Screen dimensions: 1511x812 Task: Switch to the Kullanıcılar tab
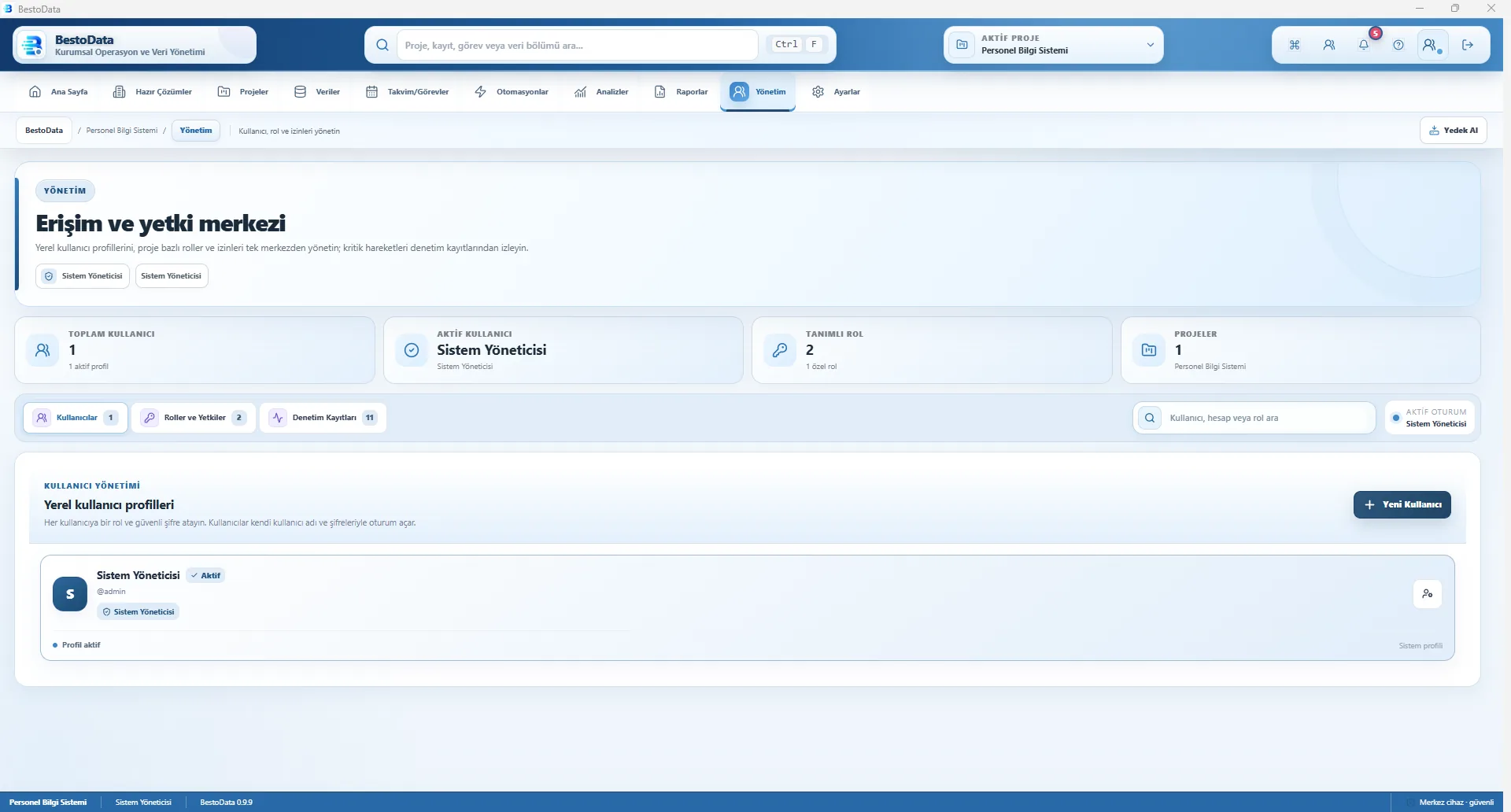(x=76, y=418)
